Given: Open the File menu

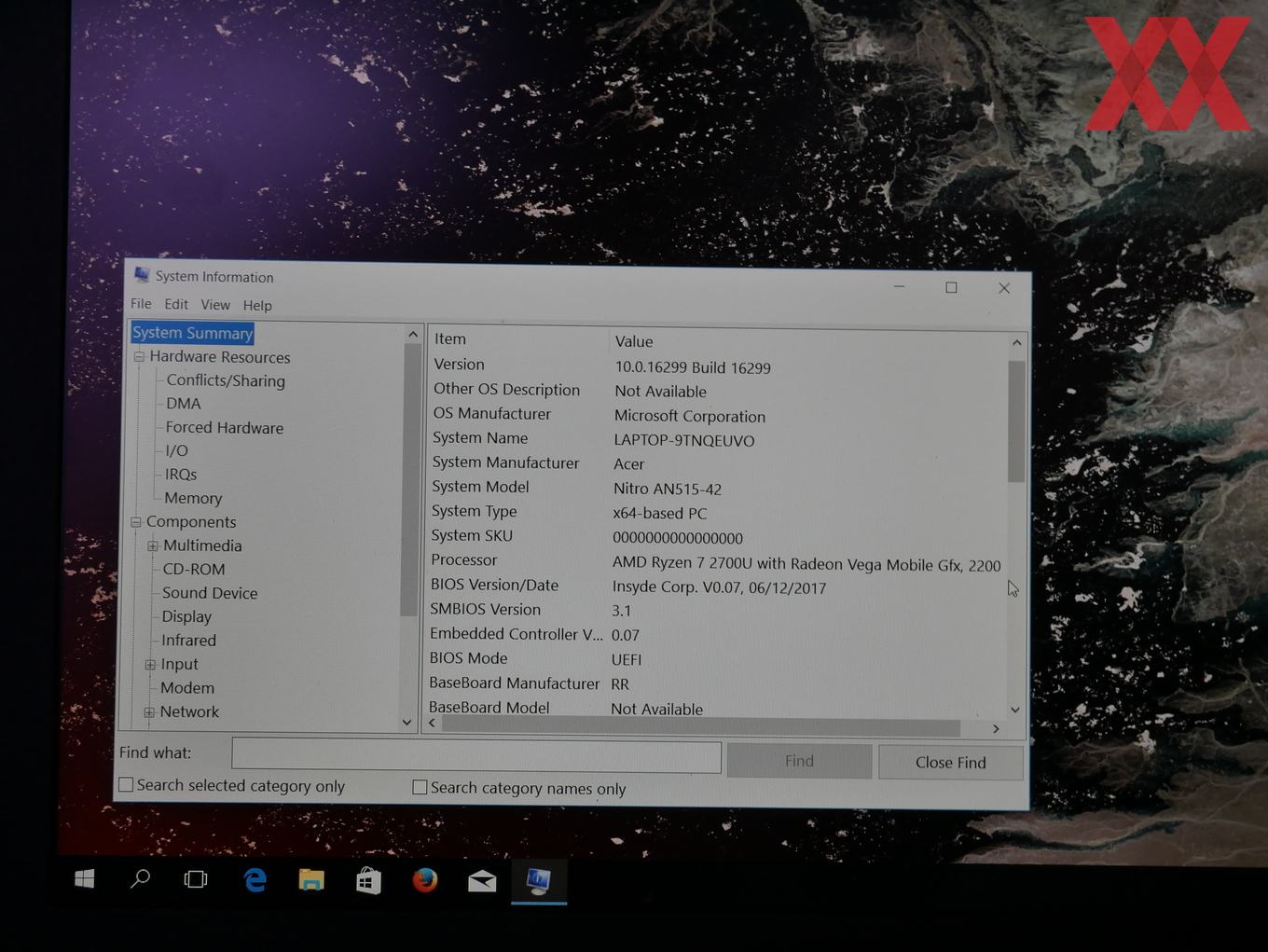Looking at the screenshot, I should click(141, 304).
